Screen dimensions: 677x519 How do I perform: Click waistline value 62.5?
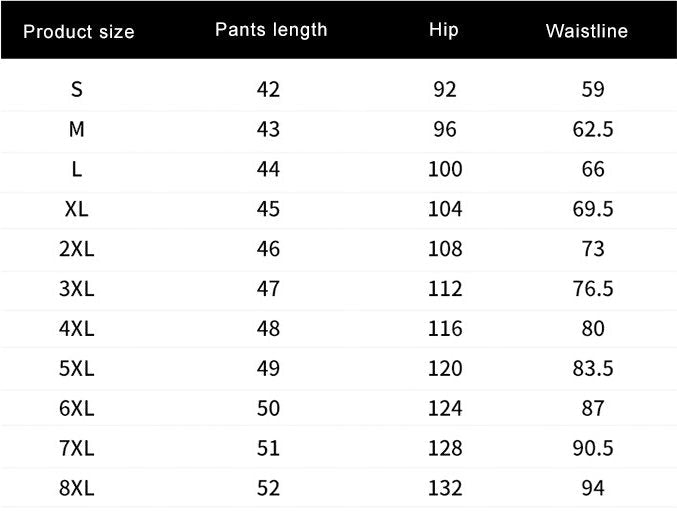point(593,129)
